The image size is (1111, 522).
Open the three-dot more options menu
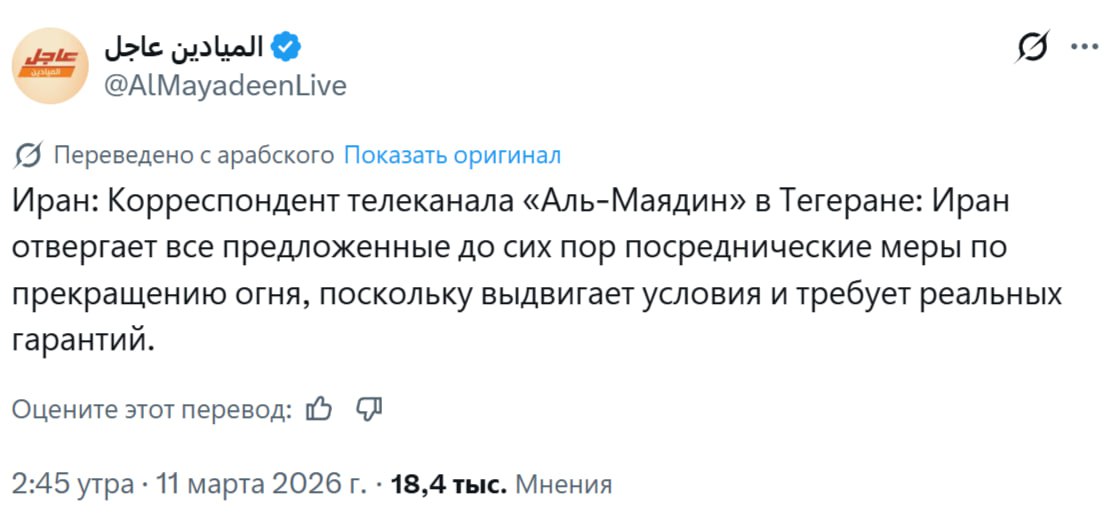pyautogui.click(x=1084, y=47)
